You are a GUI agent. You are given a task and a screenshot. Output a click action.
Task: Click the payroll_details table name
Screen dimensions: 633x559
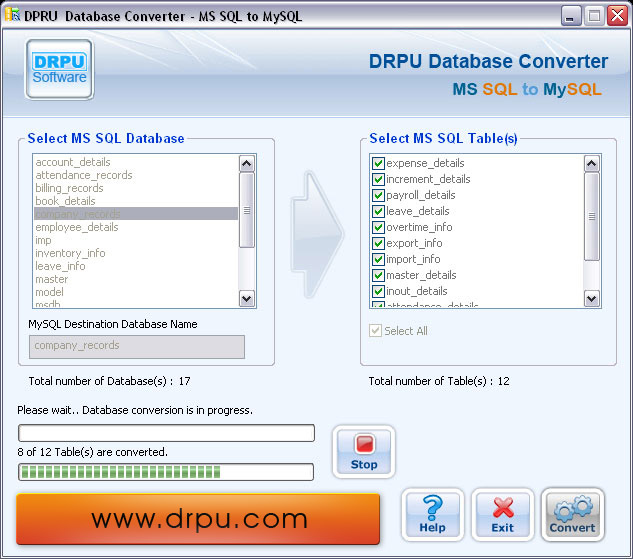421,195
